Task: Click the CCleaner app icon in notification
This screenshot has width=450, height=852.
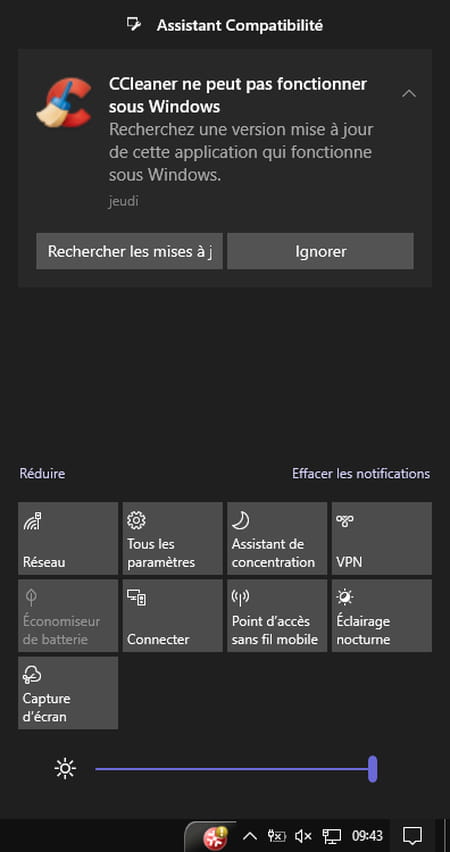Action: [x=65, y=103]
